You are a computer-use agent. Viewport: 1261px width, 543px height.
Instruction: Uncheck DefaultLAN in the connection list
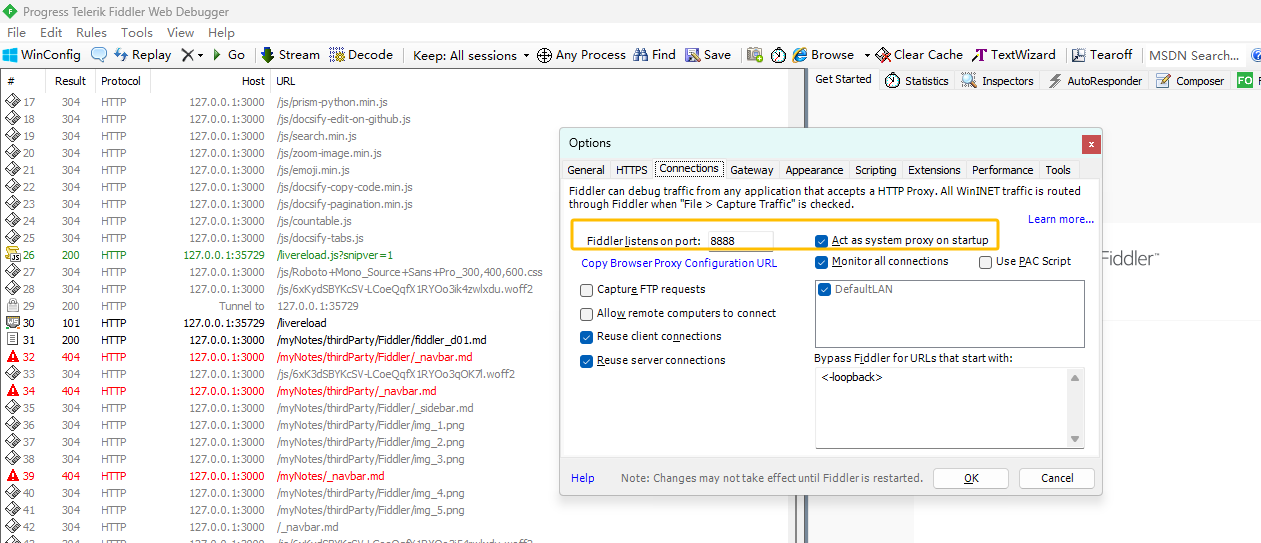pos(825,290)
